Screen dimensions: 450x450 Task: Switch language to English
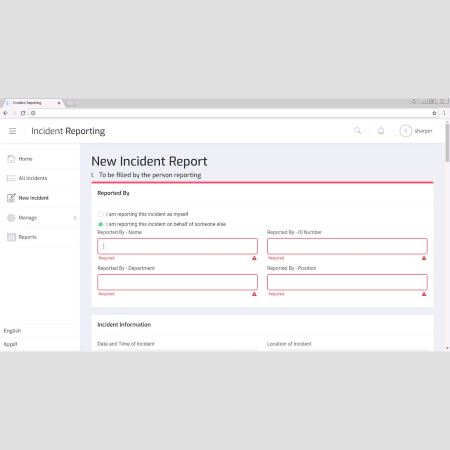pyautogui.click(x=12, y=331)
